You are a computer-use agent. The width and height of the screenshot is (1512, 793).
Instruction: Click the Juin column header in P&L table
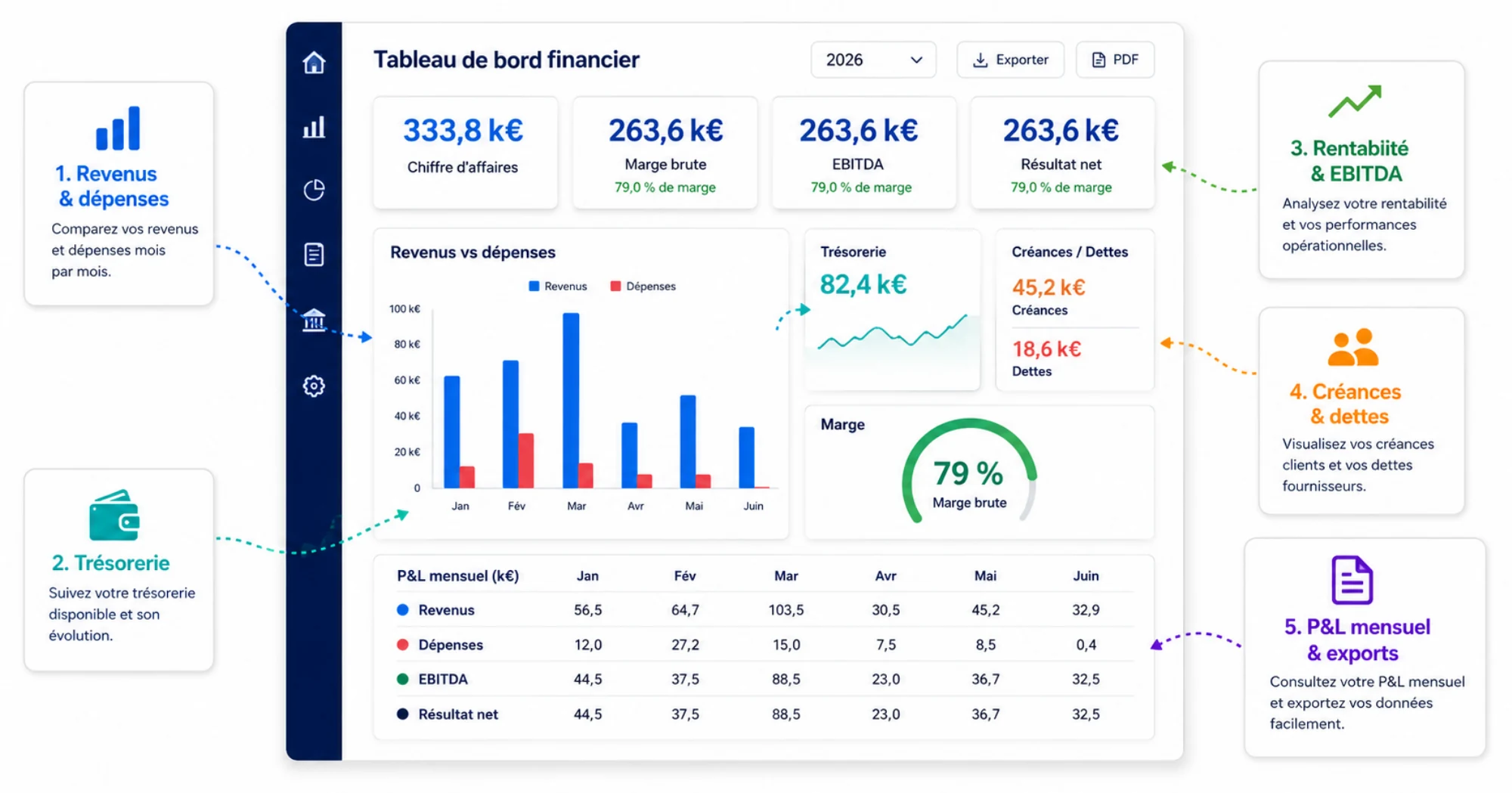pos(1086,576)
